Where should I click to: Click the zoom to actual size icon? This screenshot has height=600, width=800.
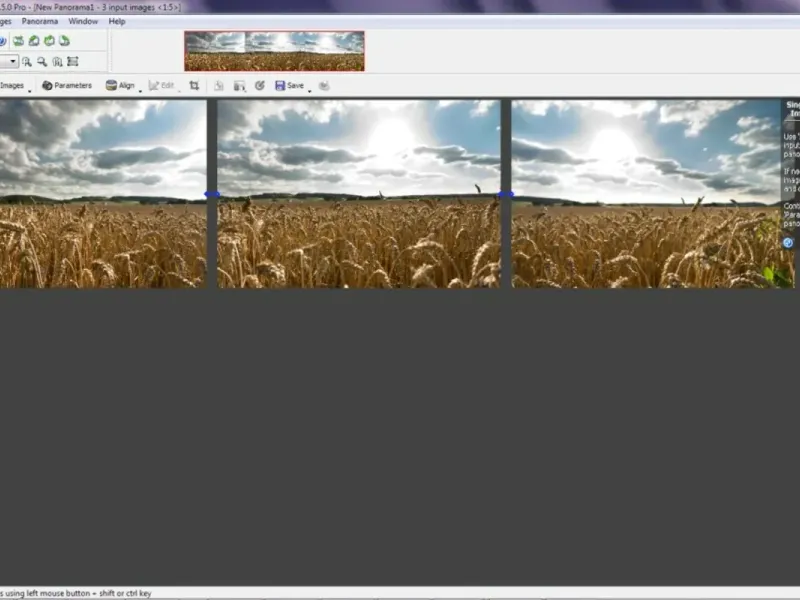(58, 62)
